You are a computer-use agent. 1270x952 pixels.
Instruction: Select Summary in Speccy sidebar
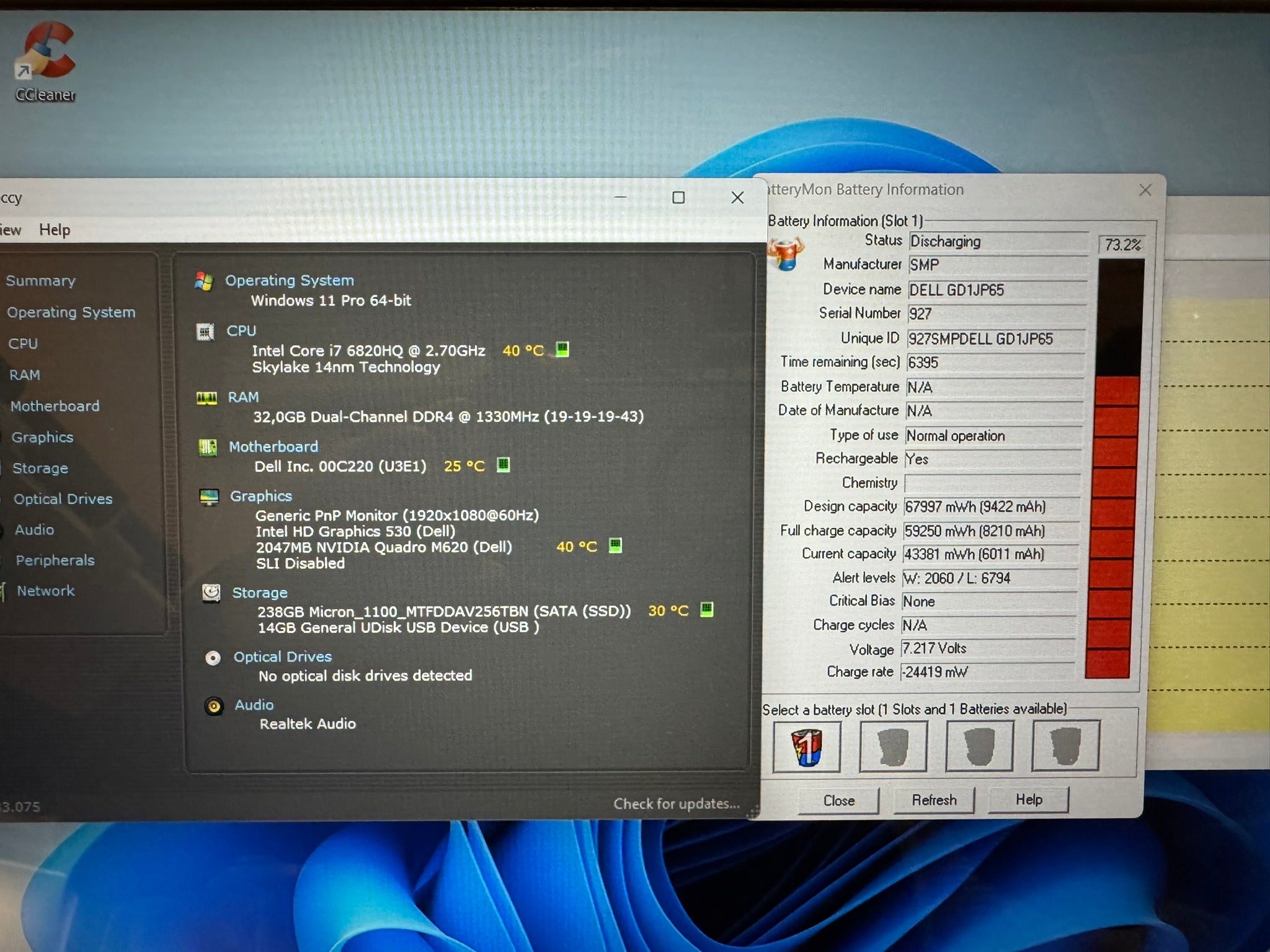(40, 281)
